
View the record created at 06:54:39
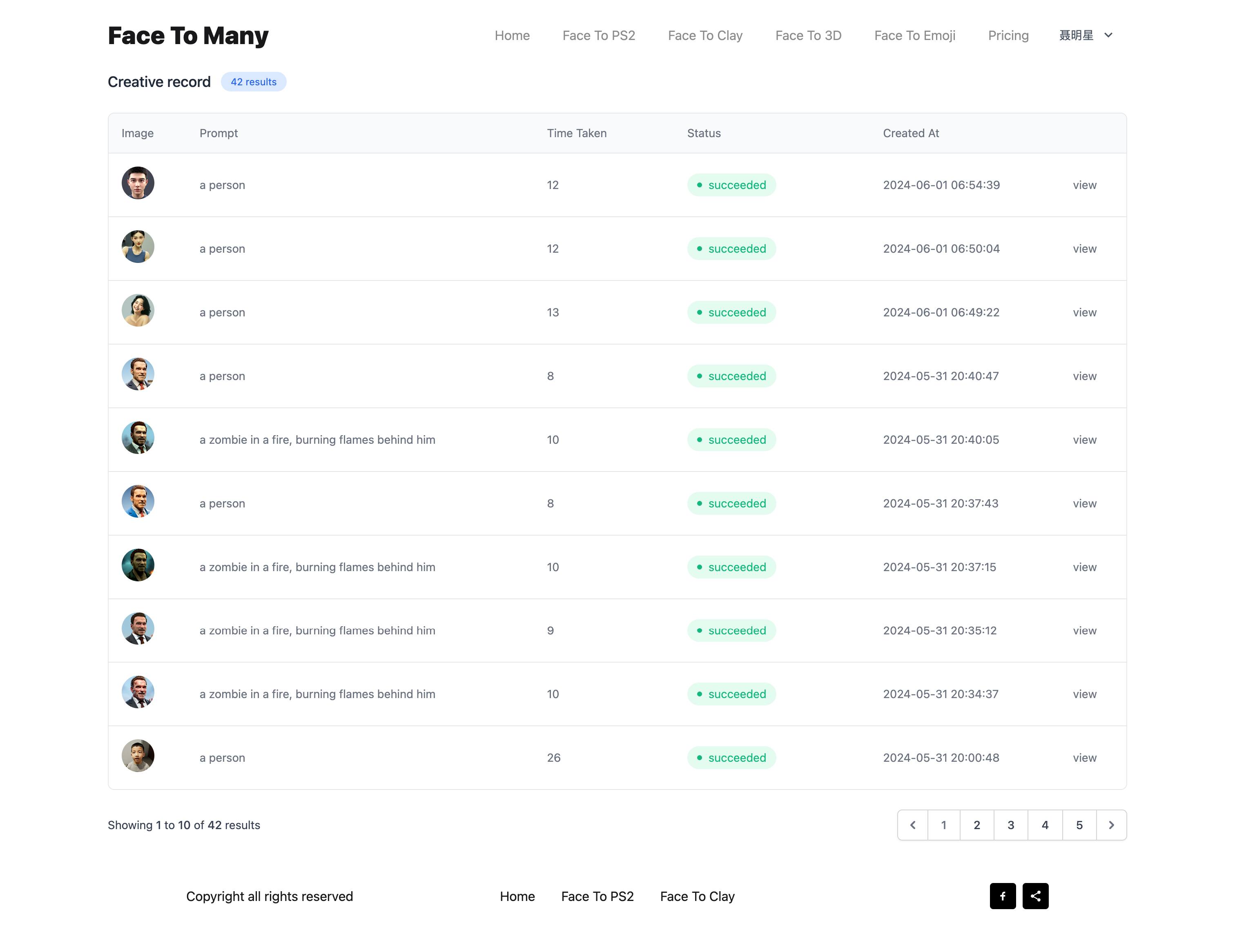tap(1084, 185)
